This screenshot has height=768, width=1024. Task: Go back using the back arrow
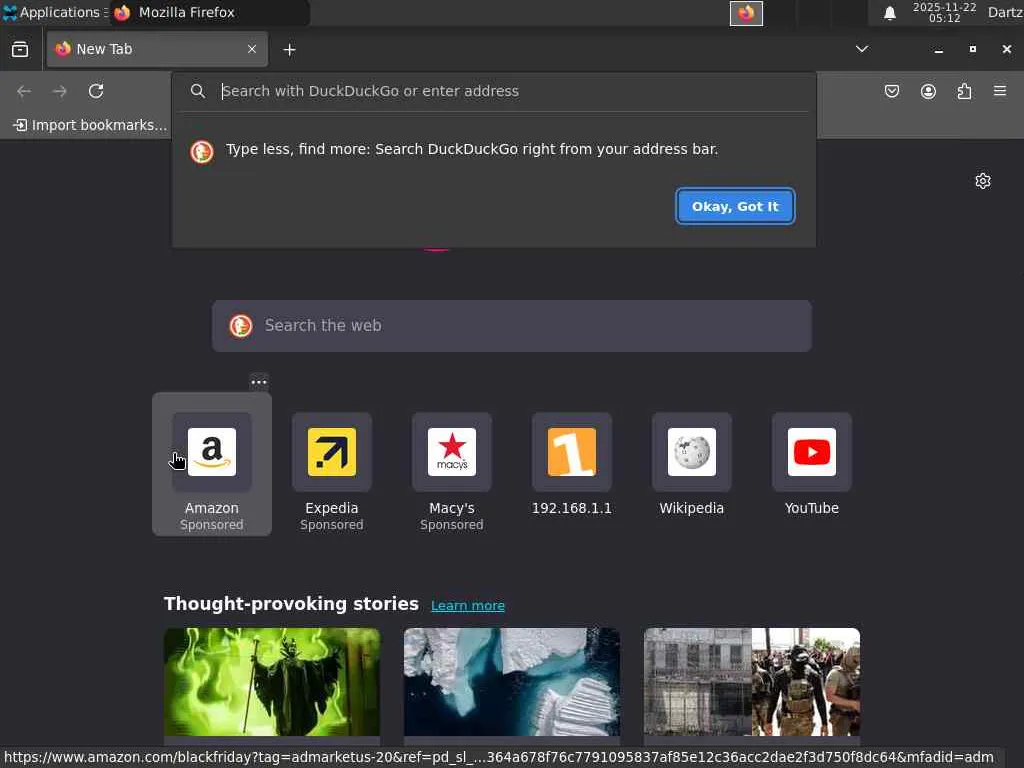pyautogui.click(x=24, y=91)
